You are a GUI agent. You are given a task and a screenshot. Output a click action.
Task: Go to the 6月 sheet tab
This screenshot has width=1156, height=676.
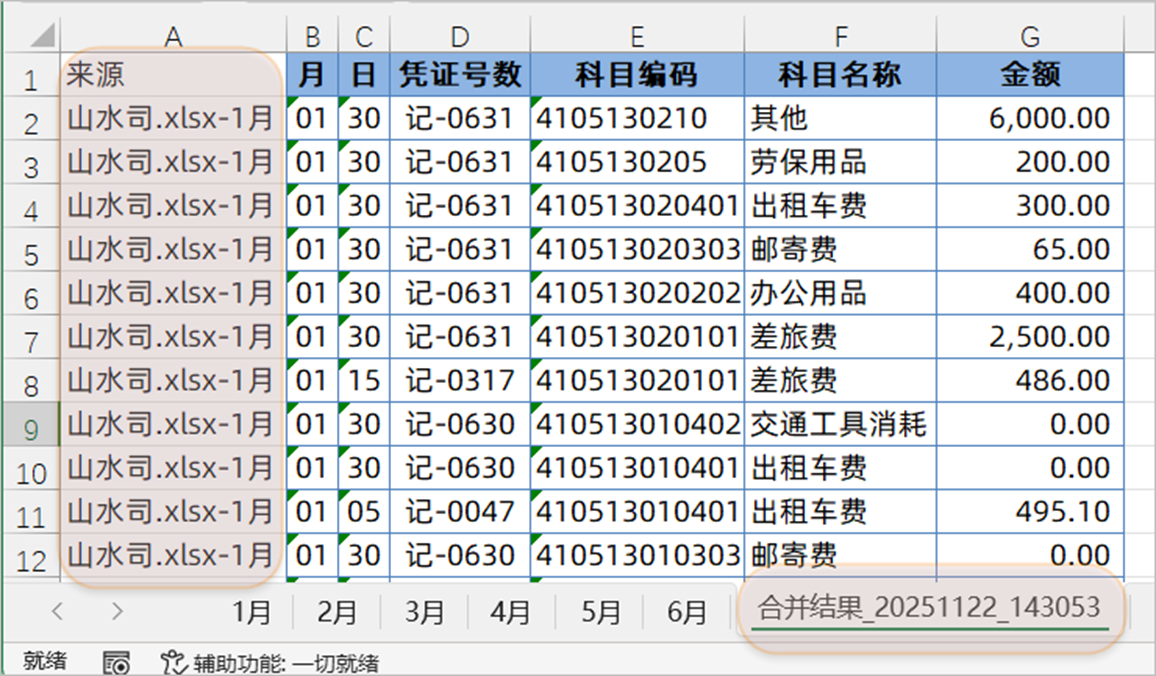tap(687, 612)
